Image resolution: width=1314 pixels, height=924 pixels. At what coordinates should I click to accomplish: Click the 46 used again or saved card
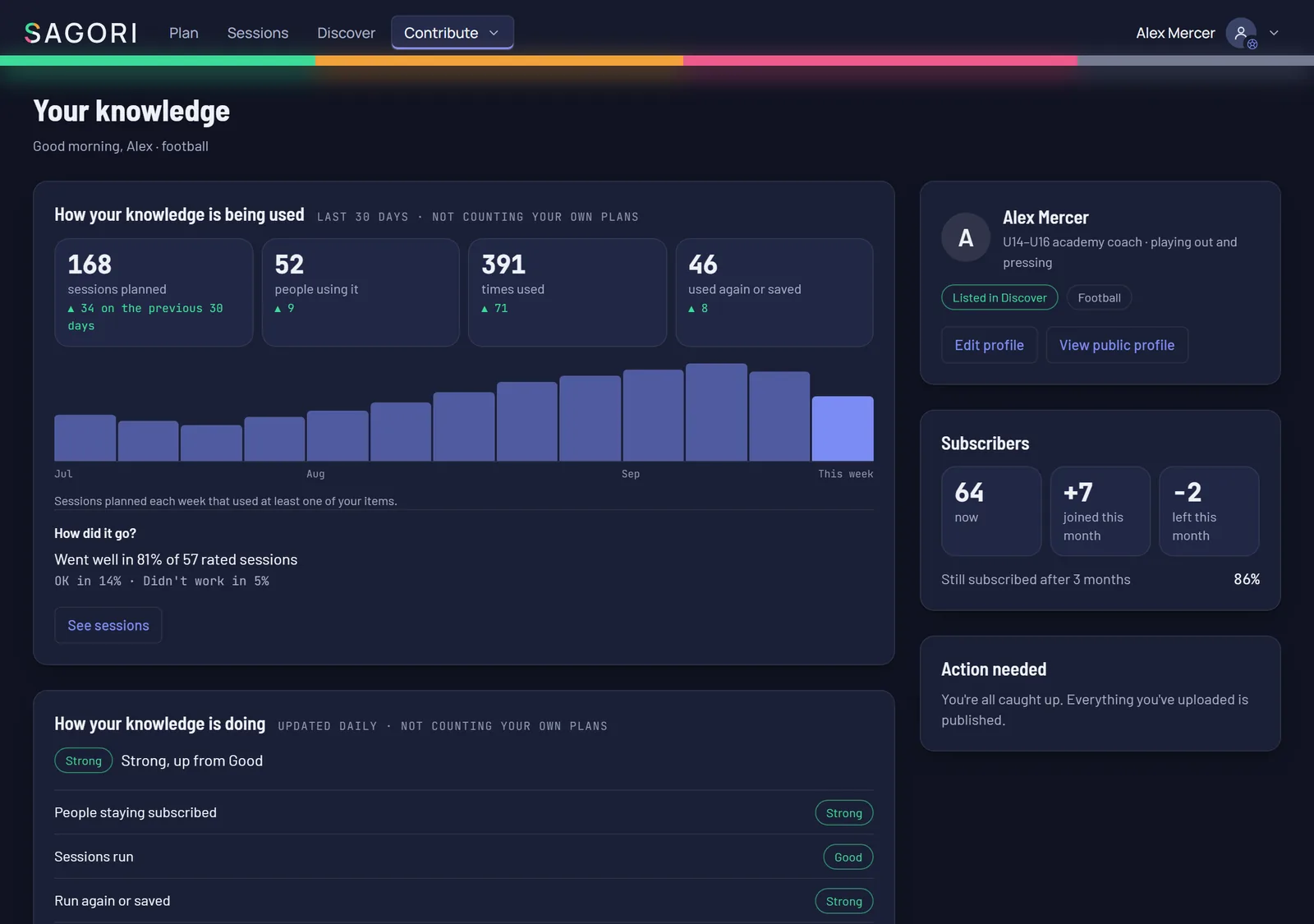[x=774, y=292]
